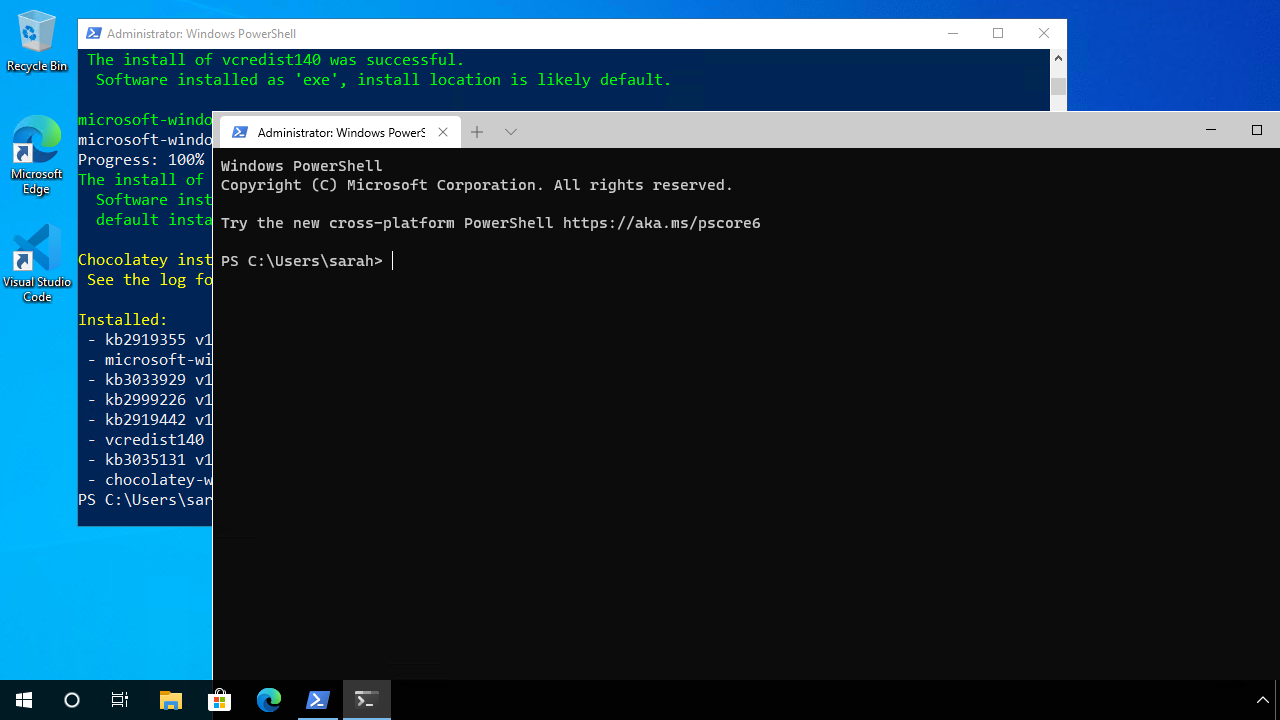
Task: Close the Administrator PowerShell tab
Action: tap(443, 131)
